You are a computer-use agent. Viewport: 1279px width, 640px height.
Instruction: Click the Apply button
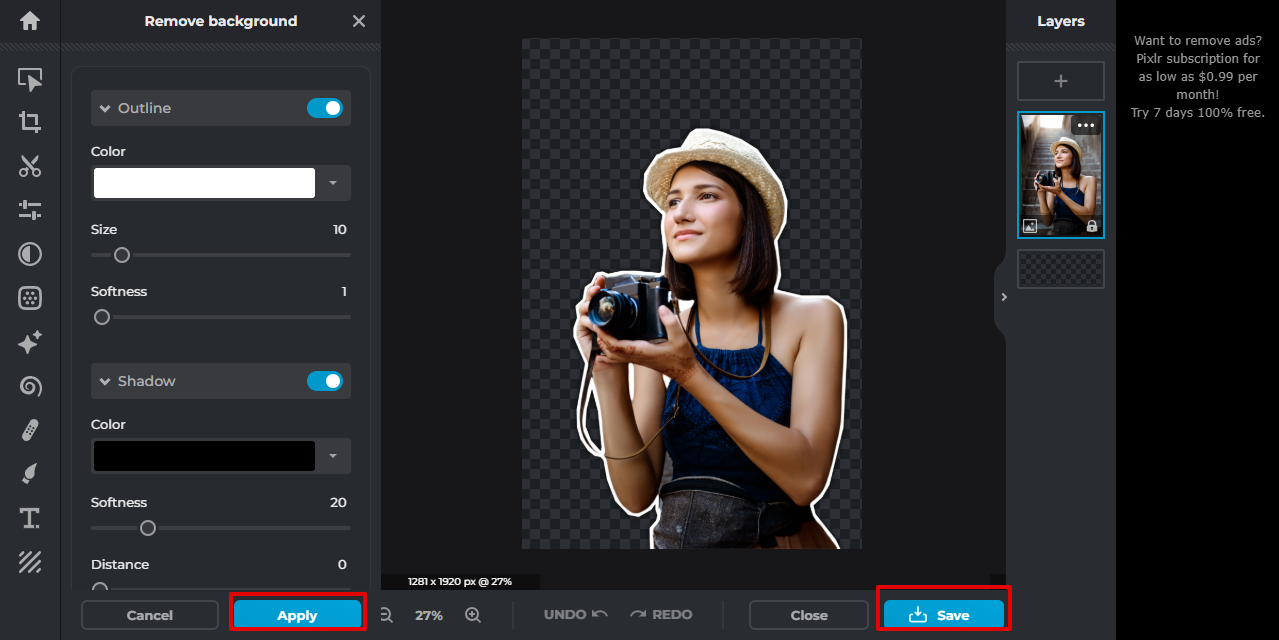[297, 615]
